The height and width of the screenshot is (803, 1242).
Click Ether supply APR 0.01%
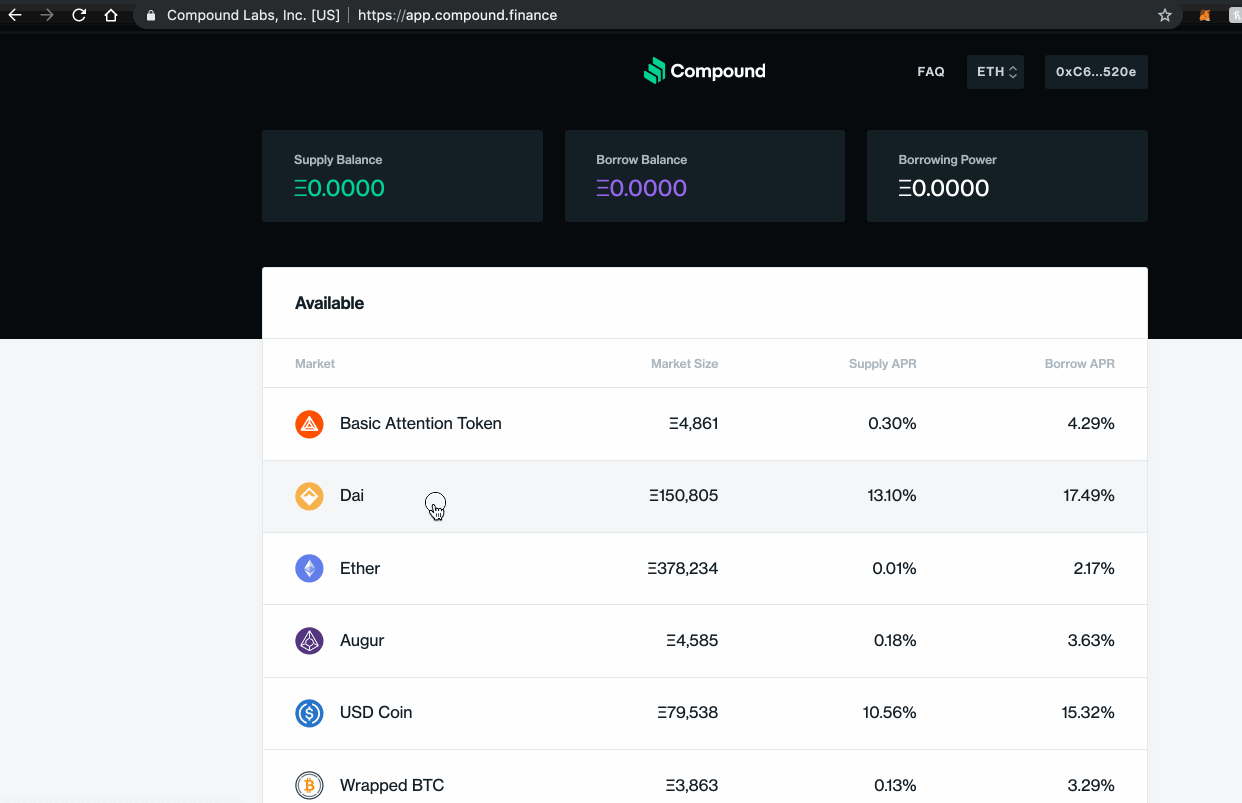pyautogui.click(x=893, y=568)
